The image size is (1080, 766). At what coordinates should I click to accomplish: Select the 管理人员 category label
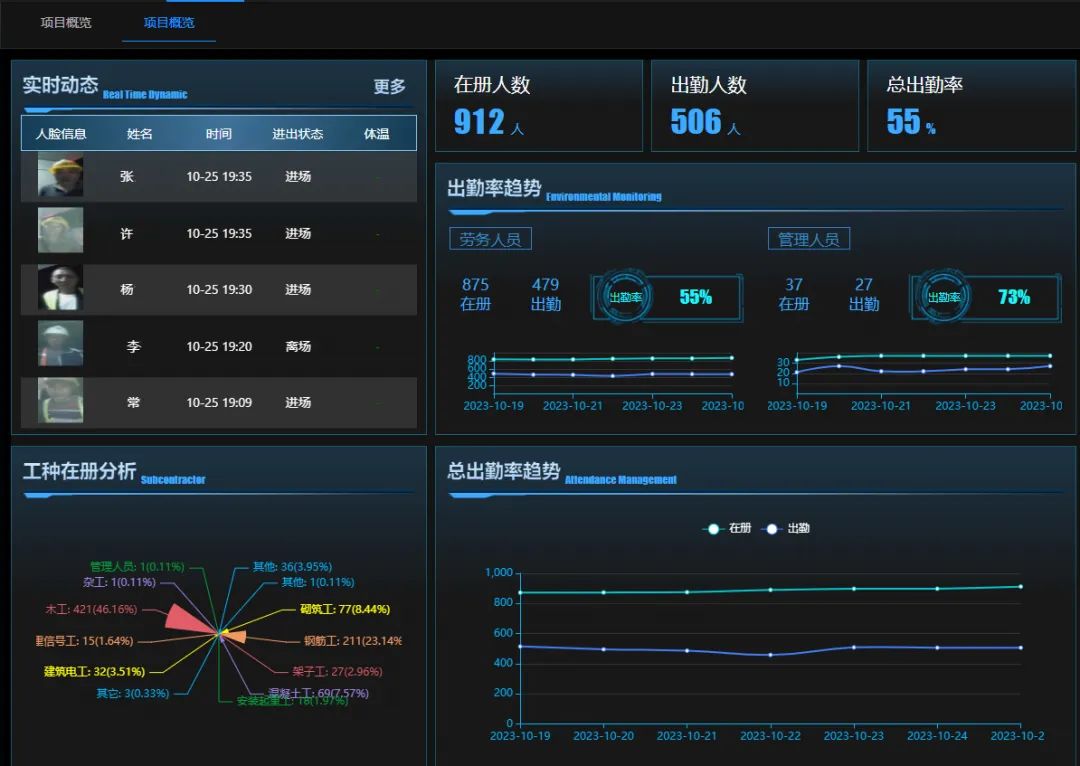(808, 239)
